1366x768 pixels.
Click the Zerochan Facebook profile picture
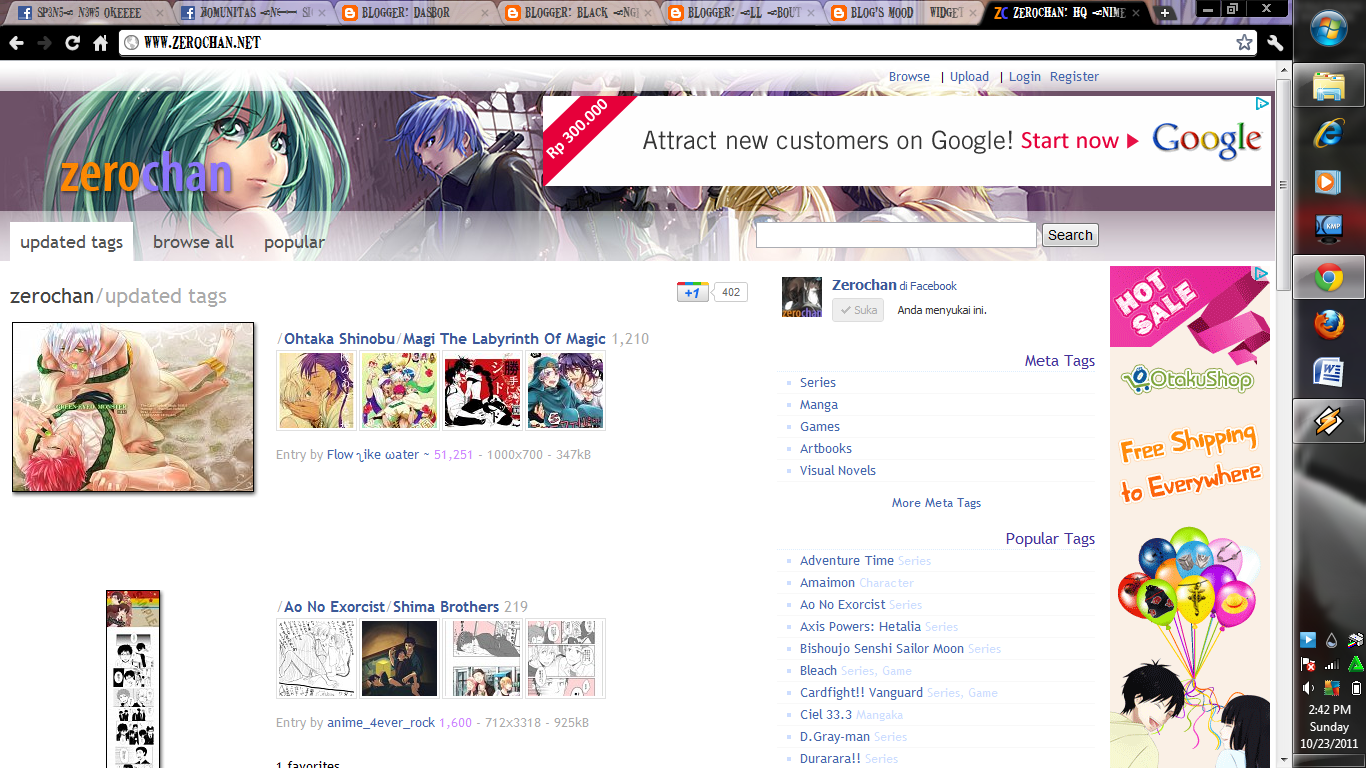click(802, 298)
